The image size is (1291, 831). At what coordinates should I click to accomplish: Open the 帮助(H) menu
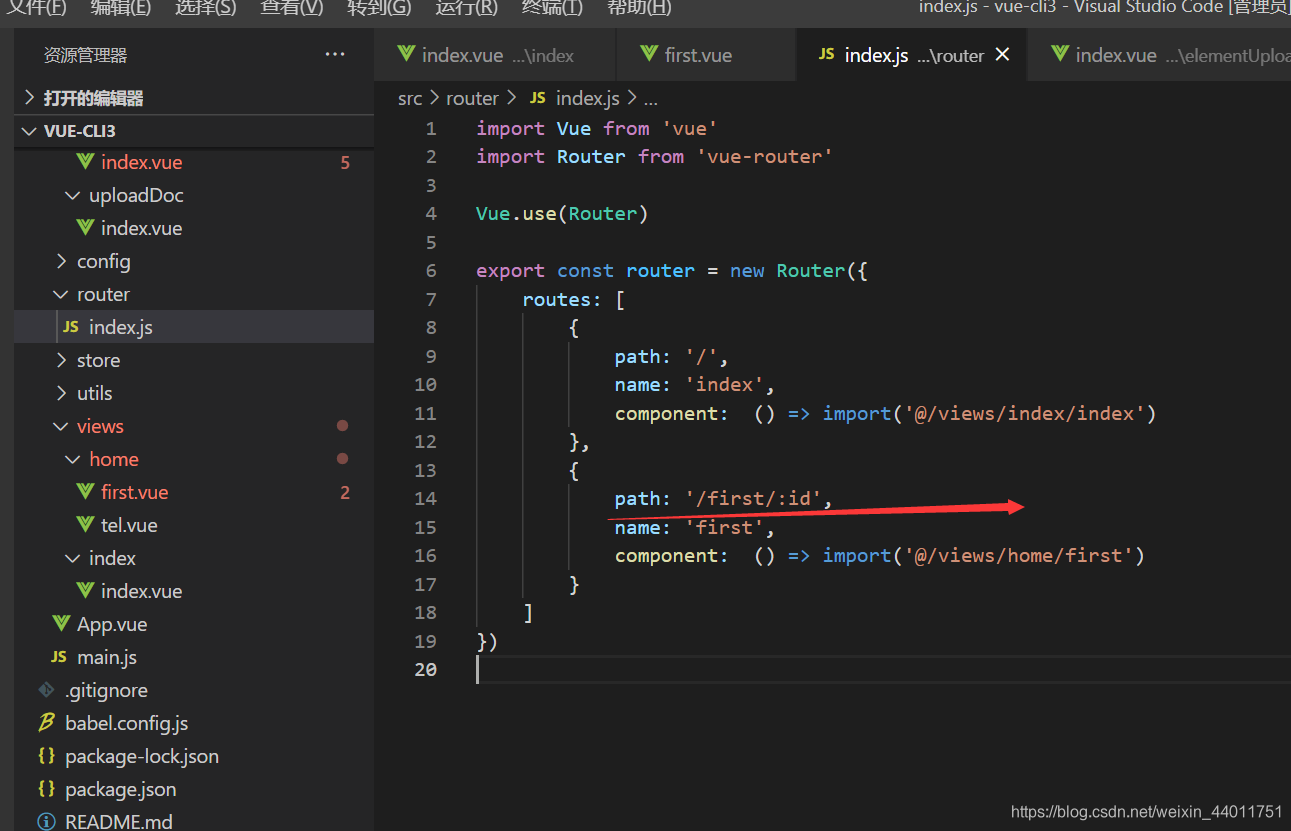pyautogui.click(x=639, y=8)
